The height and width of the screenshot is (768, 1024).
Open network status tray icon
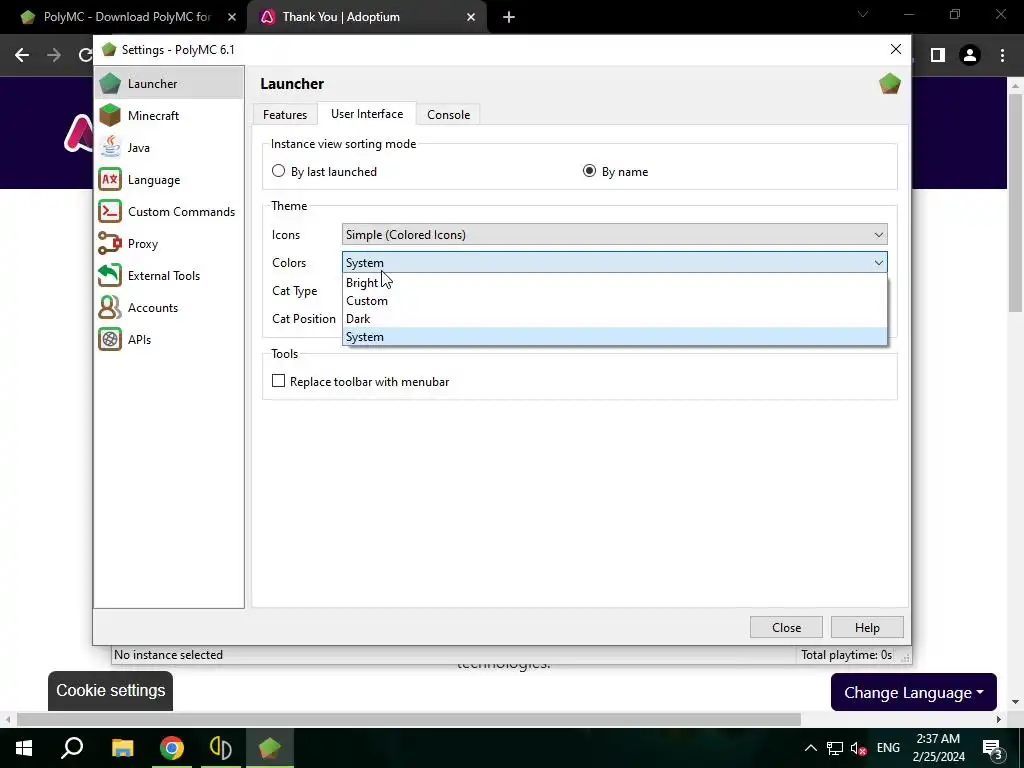(835, 748)
